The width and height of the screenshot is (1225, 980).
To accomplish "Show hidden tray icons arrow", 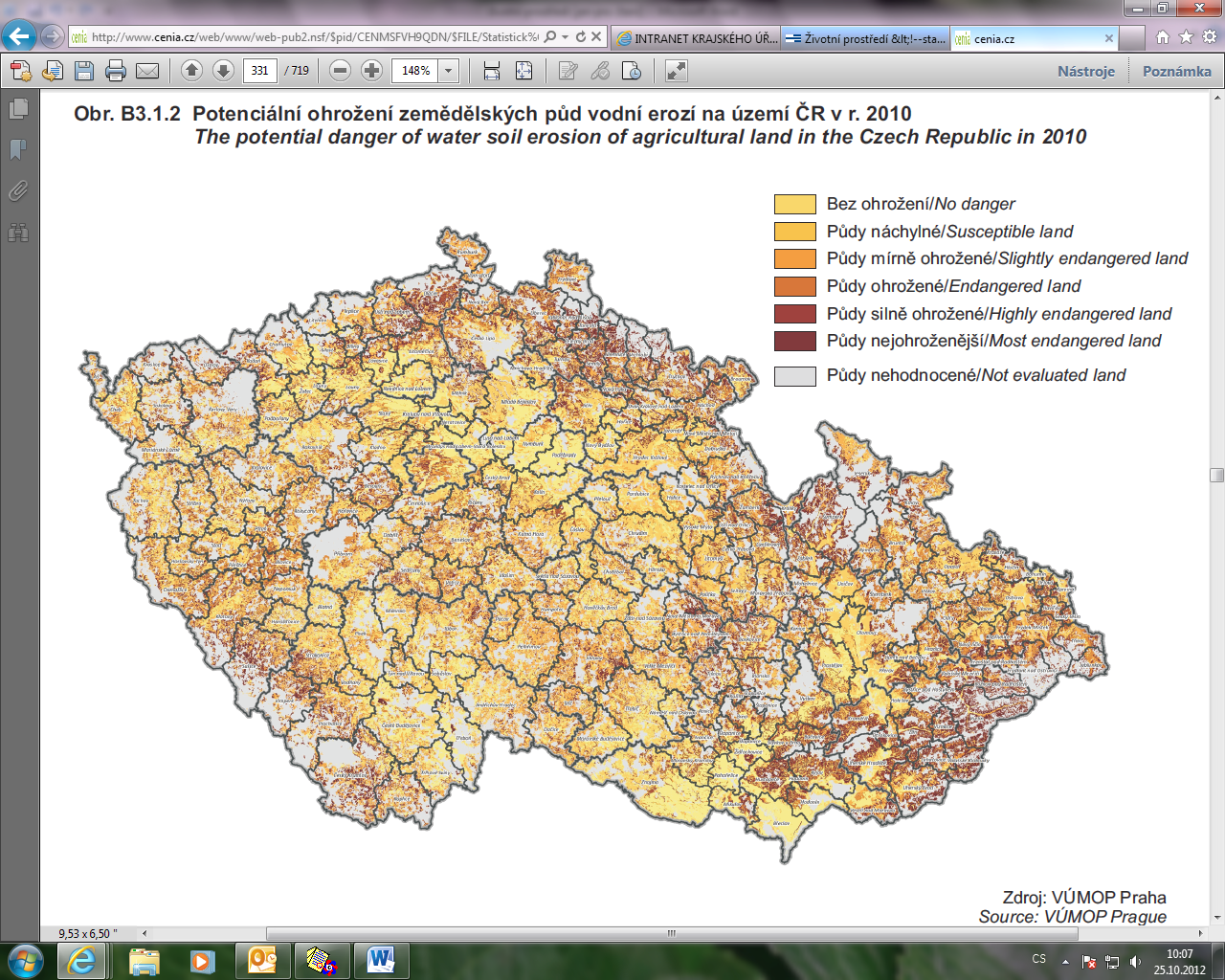I will (x=1065, y=961).
